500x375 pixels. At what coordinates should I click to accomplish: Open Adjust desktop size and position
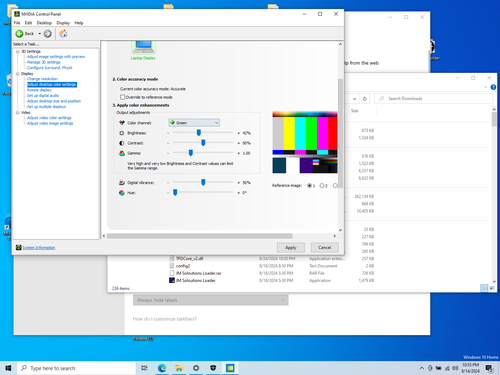(54, 101)
